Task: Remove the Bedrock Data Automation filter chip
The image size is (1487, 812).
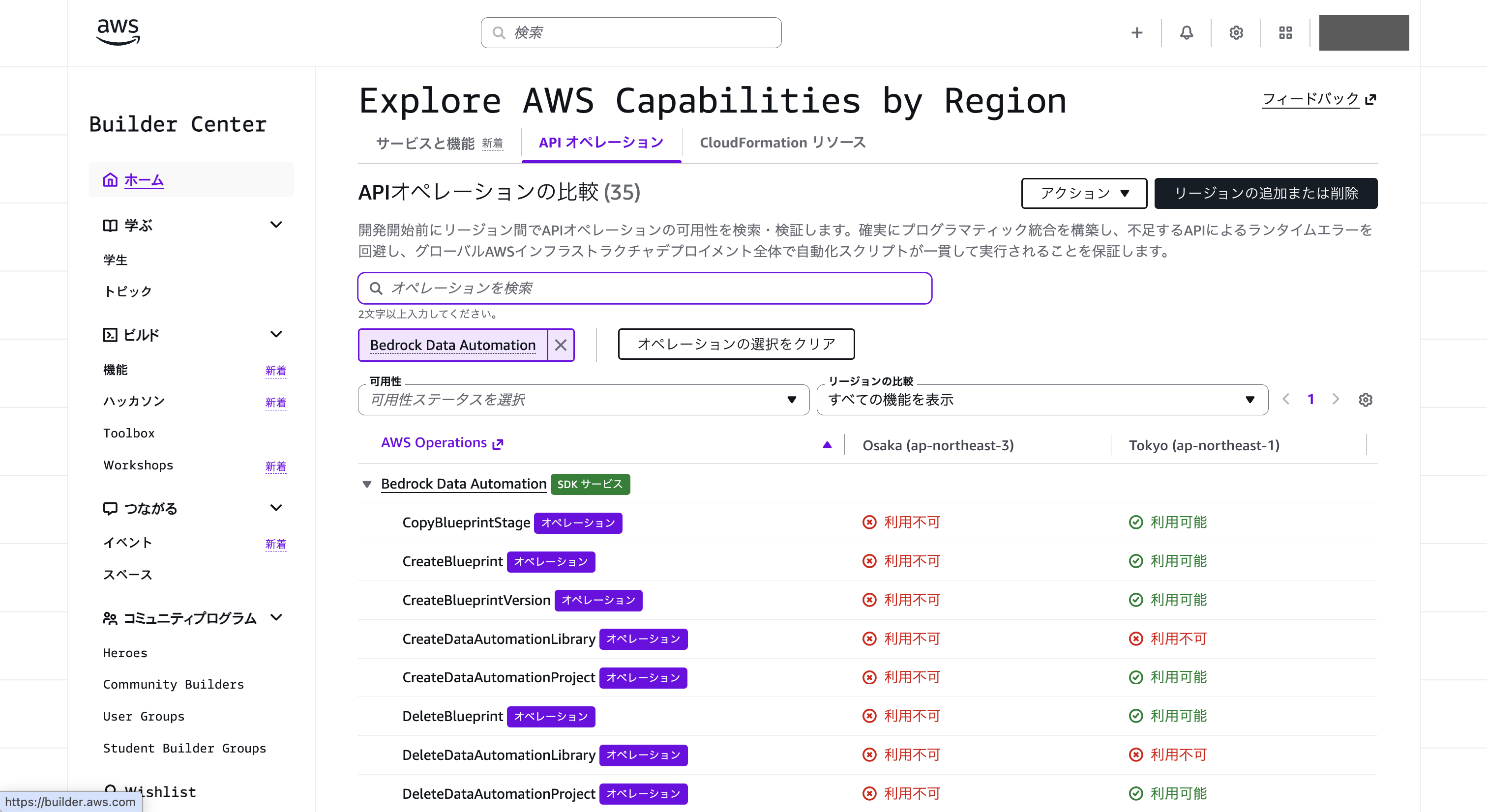Action: [561, 345]
